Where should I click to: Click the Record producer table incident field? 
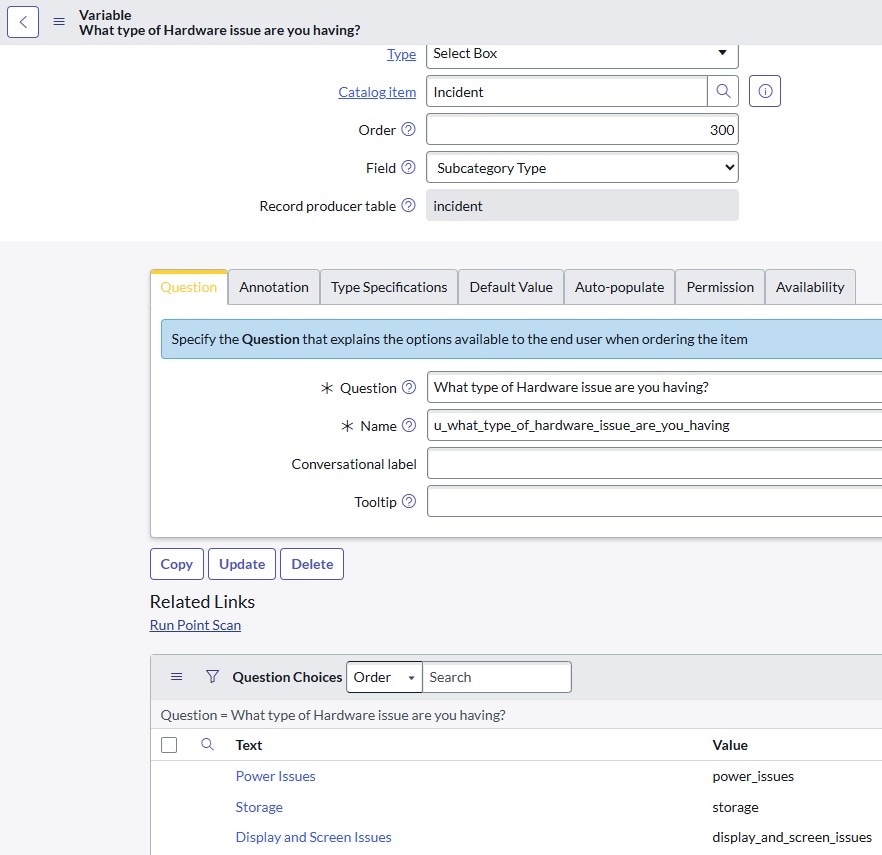(582, 206)
